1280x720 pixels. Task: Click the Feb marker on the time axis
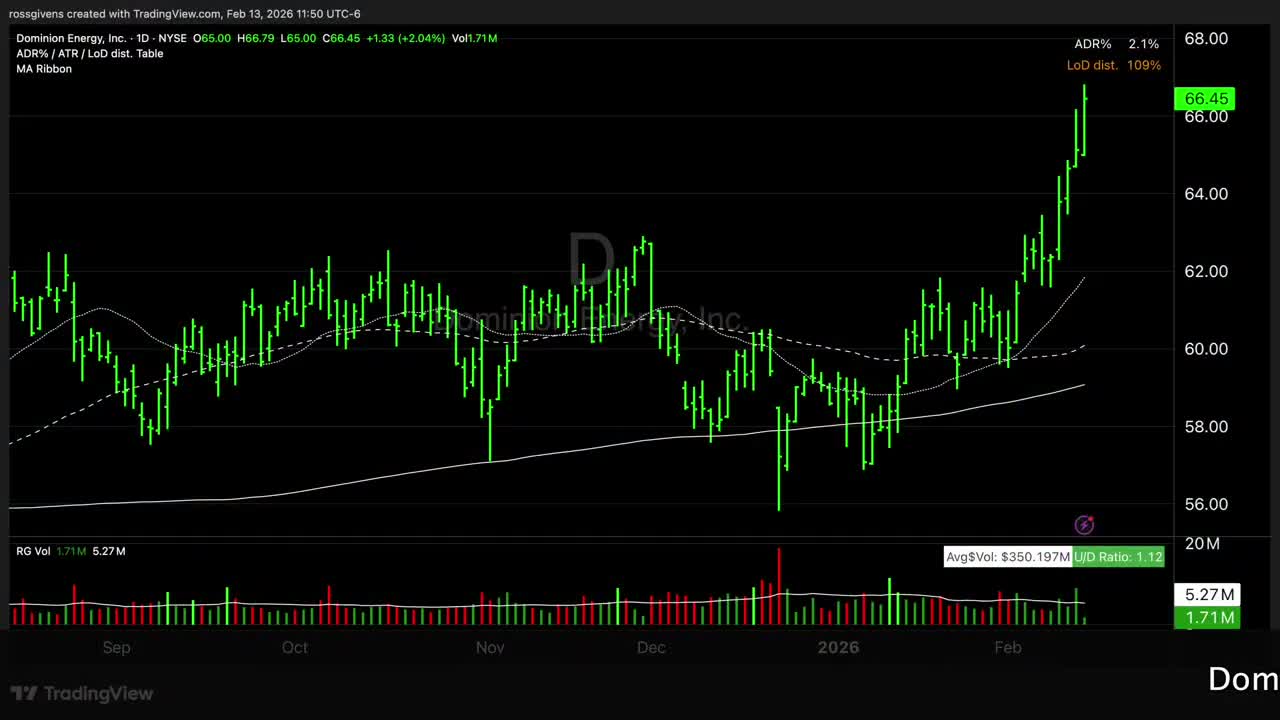[x=1008, y=648]
